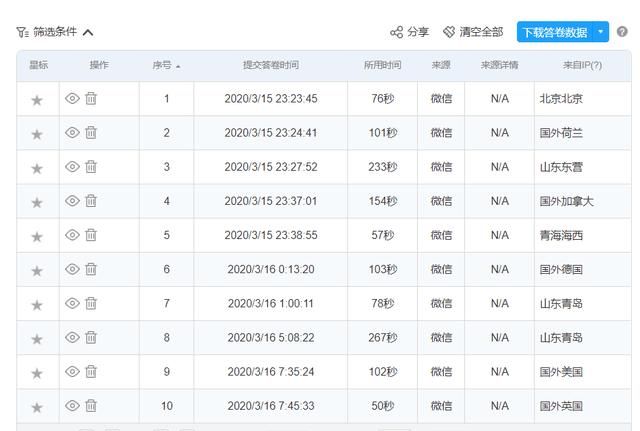Toggle star for row 5 response
Image resolution: width=640 pixels, height=431 pixels.
(37, 236)
